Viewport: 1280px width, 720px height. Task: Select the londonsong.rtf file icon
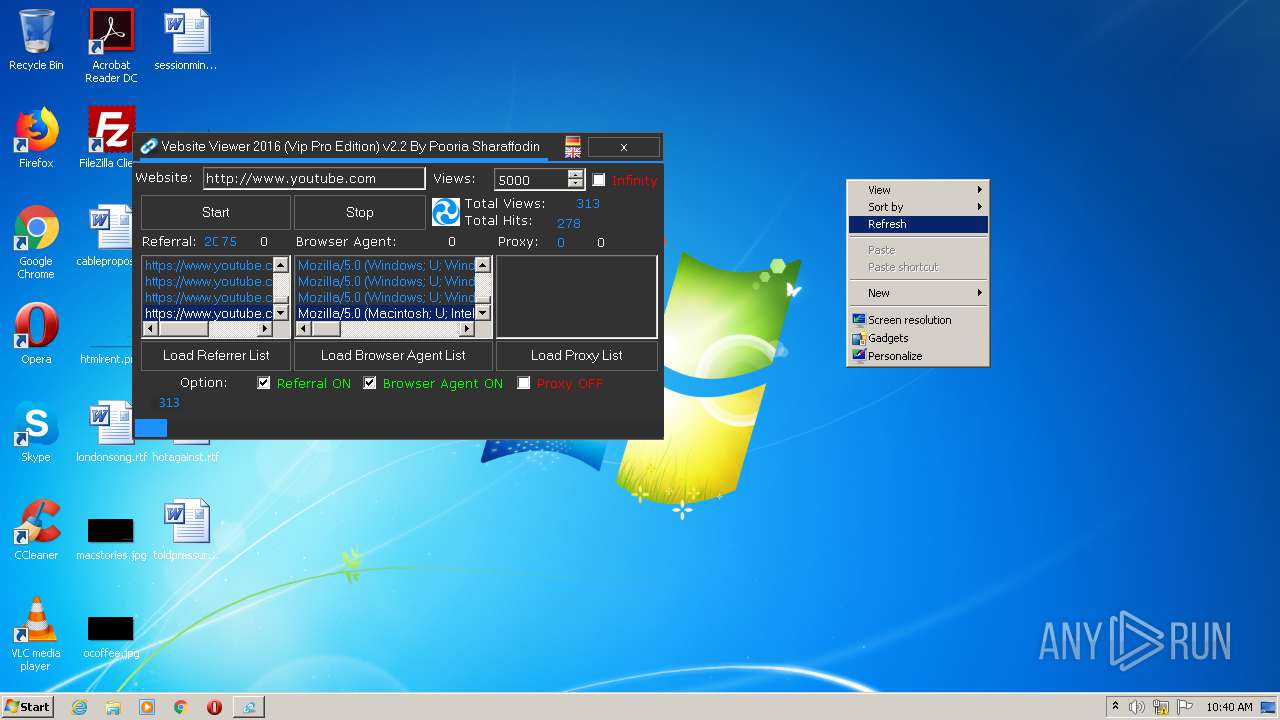point(111,432)
